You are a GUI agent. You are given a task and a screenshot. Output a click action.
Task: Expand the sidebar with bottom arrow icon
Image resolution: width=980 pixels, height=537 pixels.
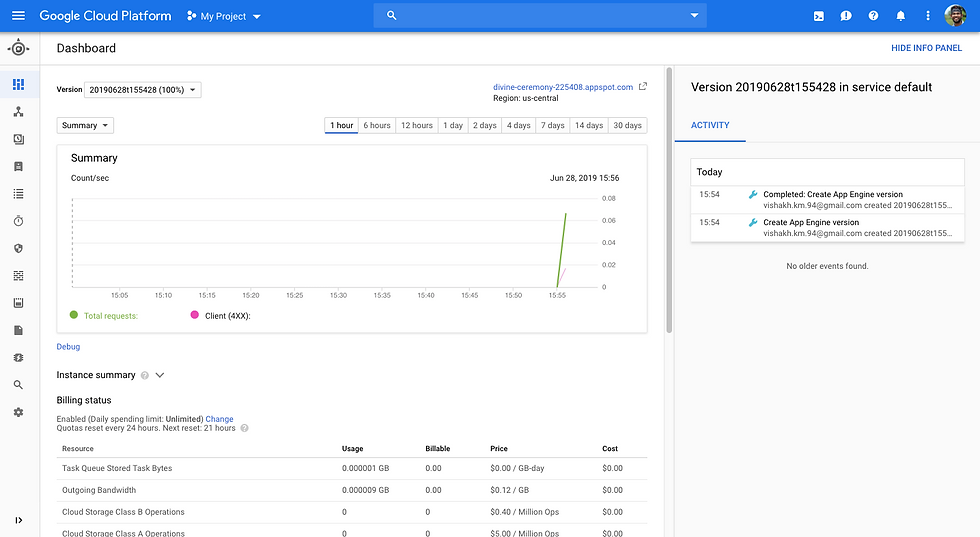pos(18,520)
